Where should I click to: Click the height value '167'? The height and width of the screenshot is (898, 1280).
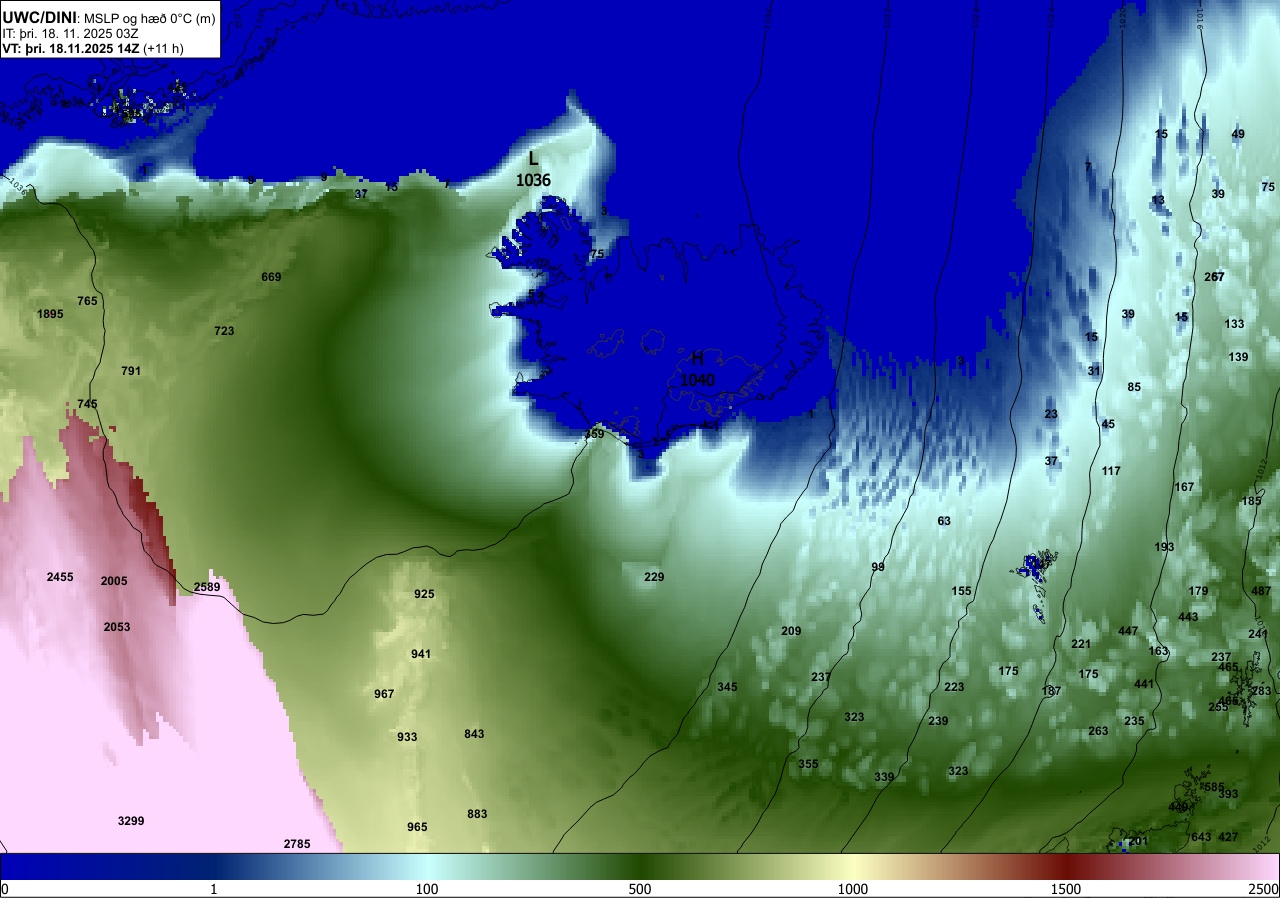[x=1184, y=487]
